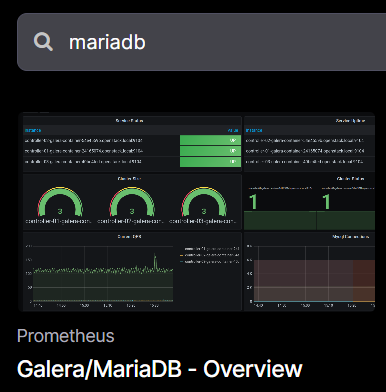This screenshot has width=386, height=392.
Task: Open the Galera/MariaDB - Overview dashboard title
Action: click(160, 369)
